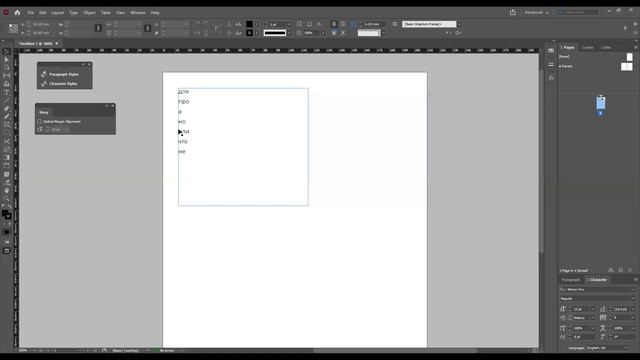
Task: Switch to the Links tab
Action: coord(606,47)
